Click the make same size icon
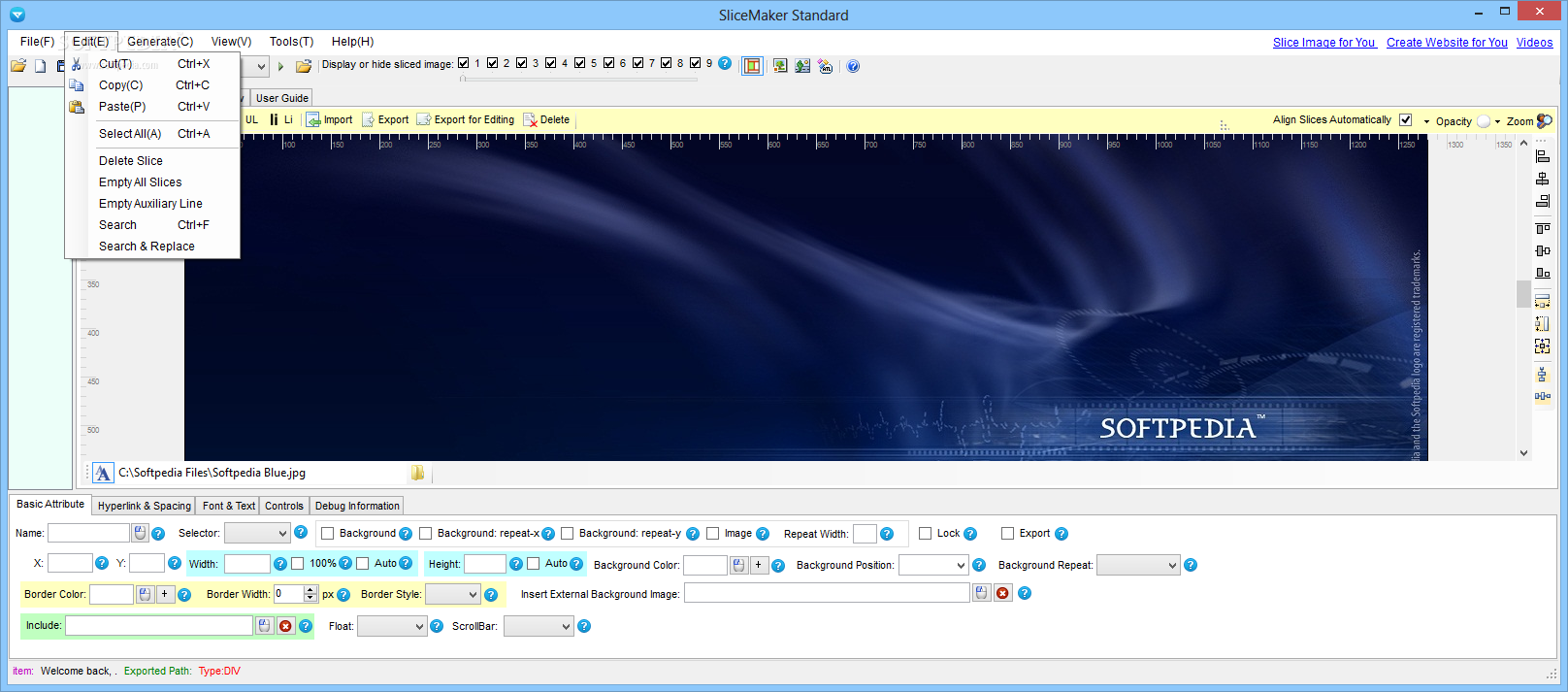 pyautogui.click(x=1543, y=346)
